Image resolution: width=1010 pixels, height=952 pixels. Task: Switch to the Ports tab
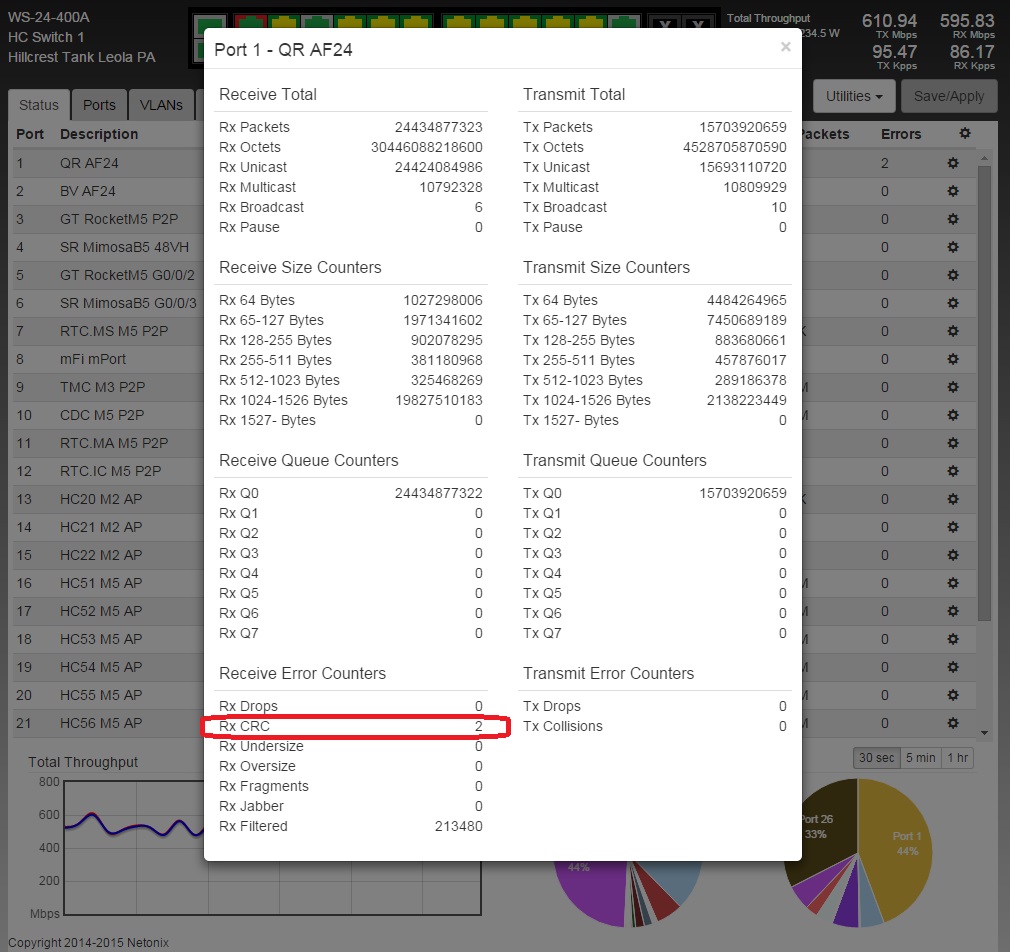click(x=99, y=105)
